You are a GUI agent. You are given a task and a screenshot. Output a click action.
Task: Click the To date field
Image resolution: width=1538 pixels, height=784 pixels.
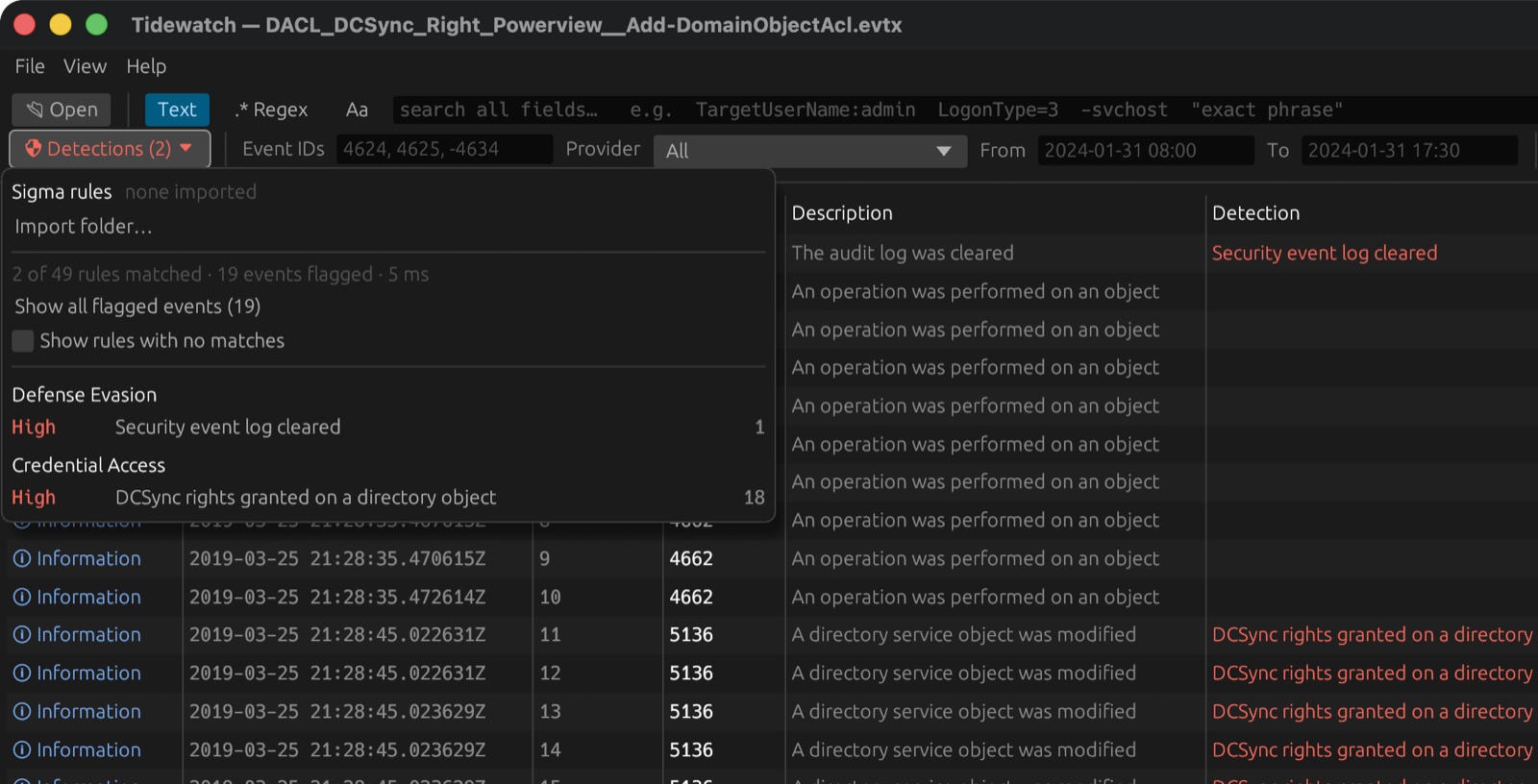click(1409, 151)
